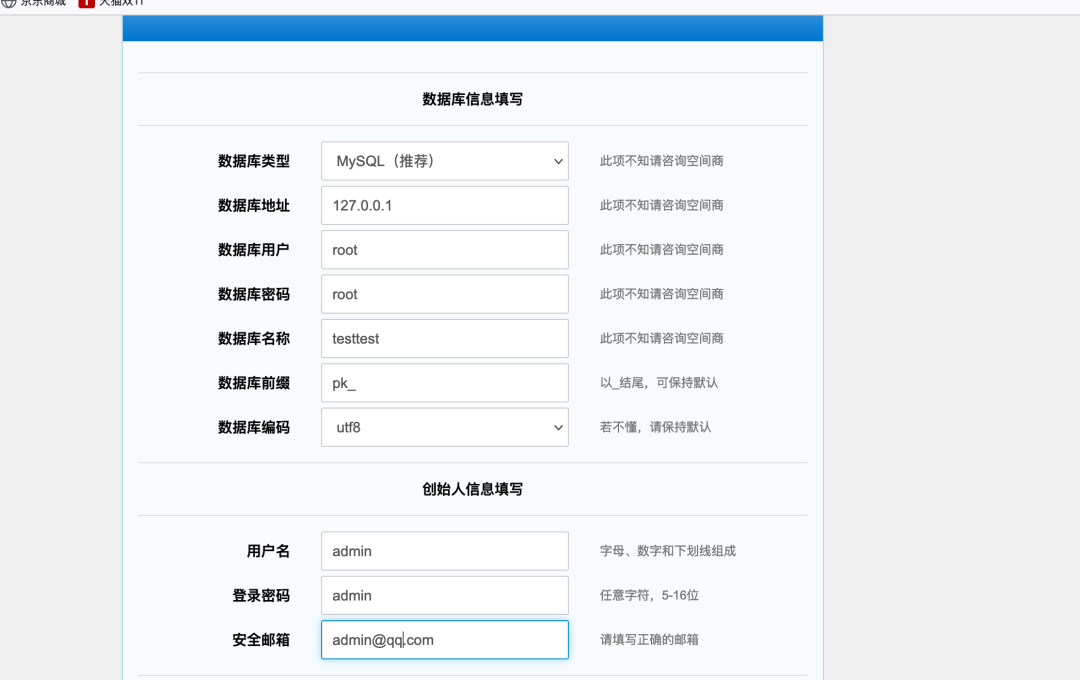The image size is (1080, 680).
Task: Open the 数据库类型 dropdown showing MySQL（推荐）
Action: pyautogui.click(x=444, y=161)
